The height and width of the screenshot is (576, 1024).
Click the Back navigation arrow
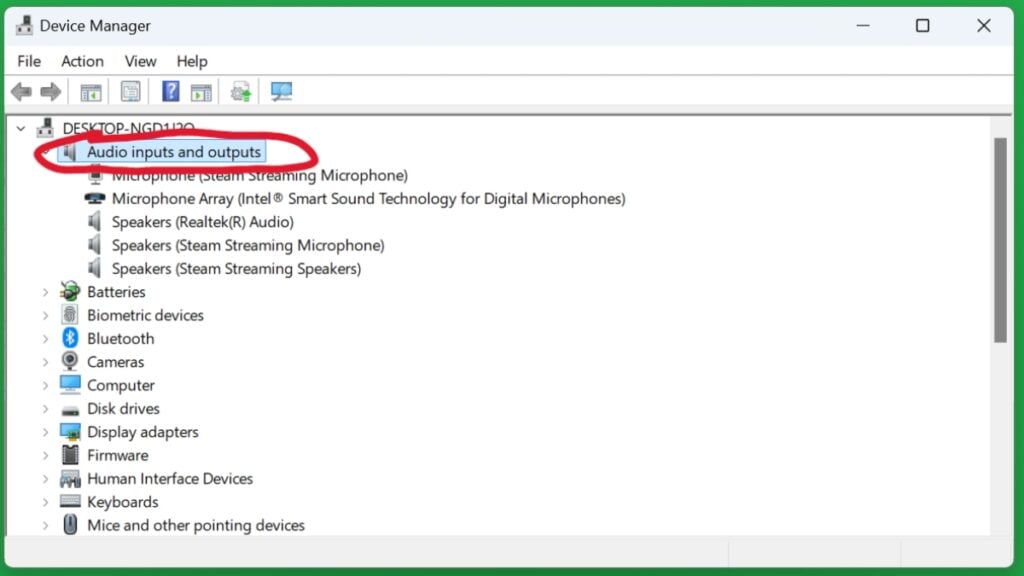click(21, 91)
